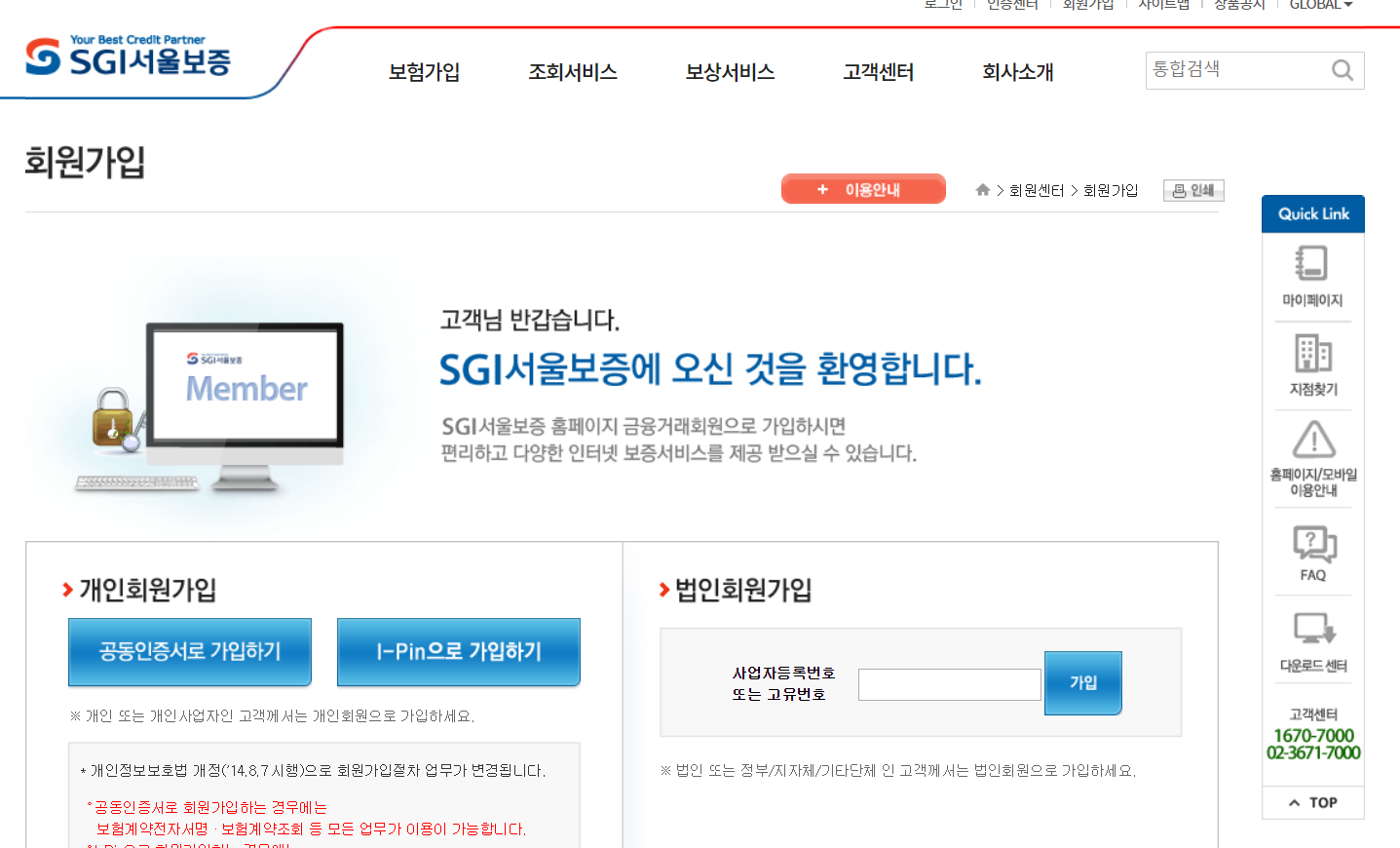Click the 사업자등록번호 input field
This screenshot has width=1400, height=848.
950,684
